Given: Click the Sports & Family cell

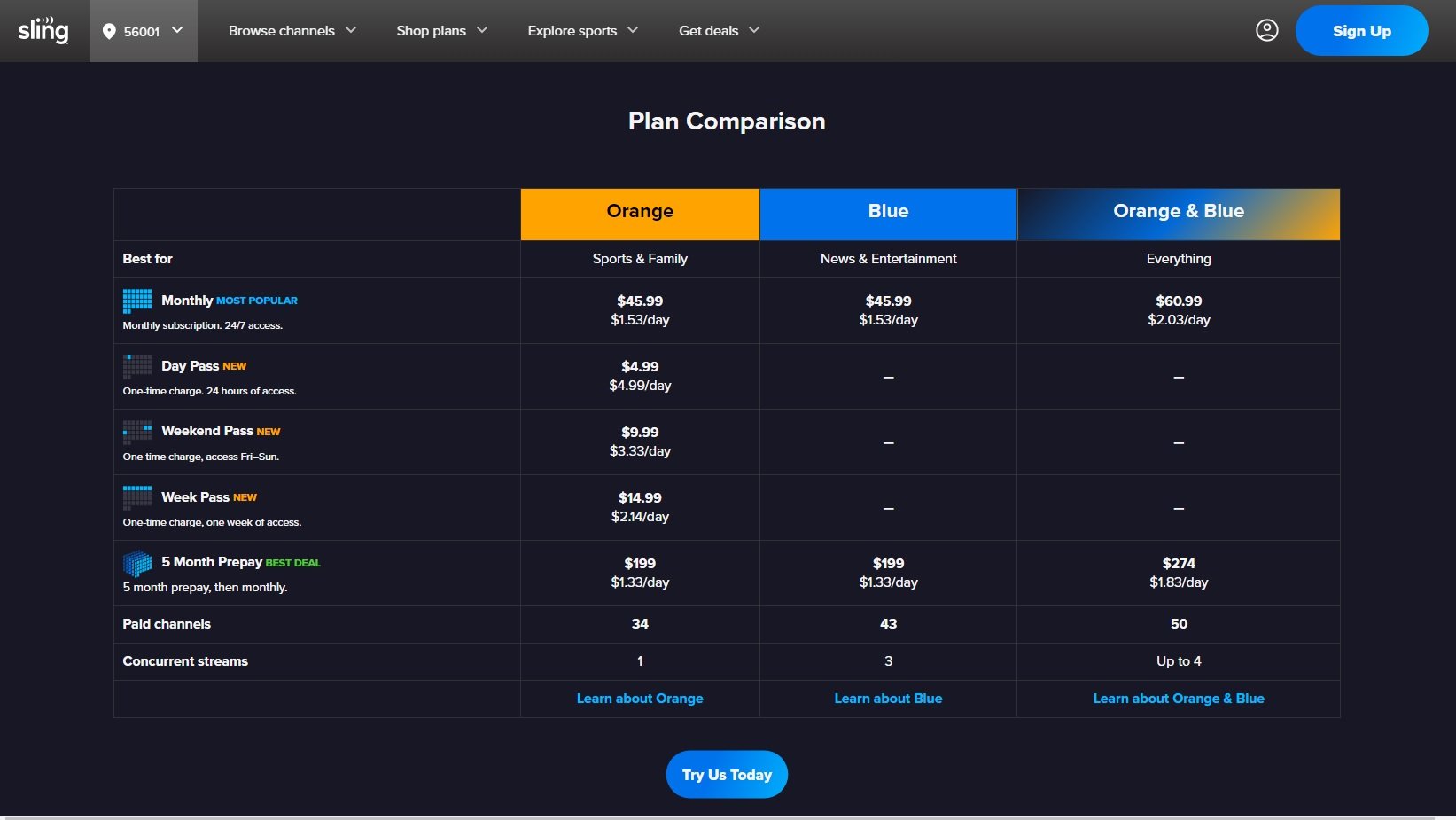Looking at the screenshot, I should 640,259.
